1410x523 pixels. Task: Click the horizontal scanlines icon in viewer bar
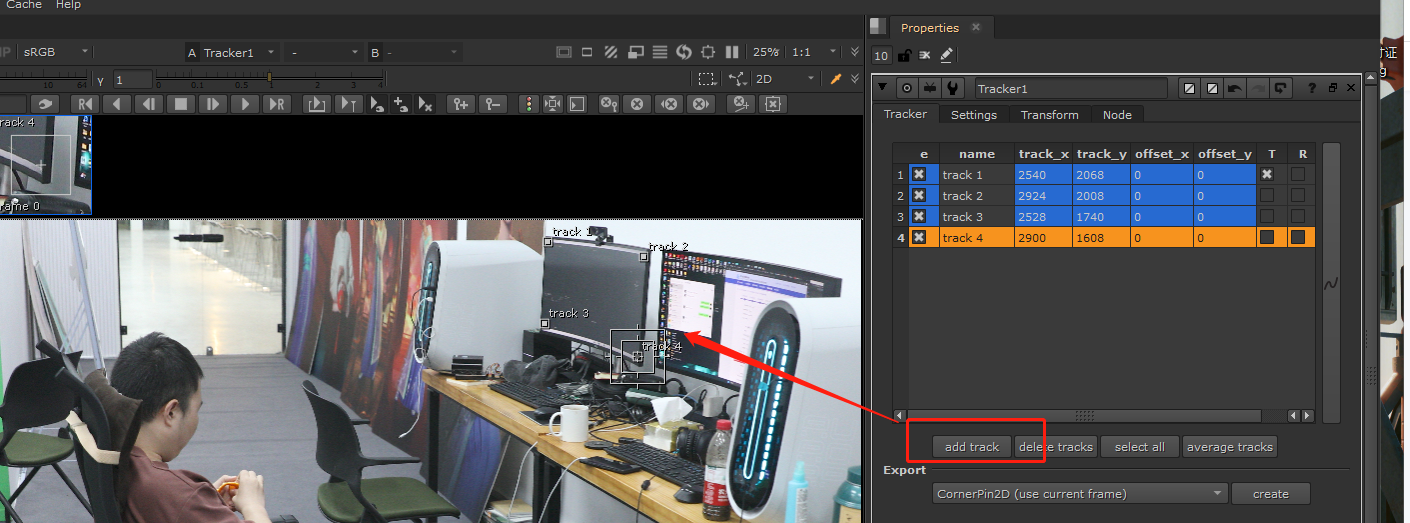[x=660, y=52]
